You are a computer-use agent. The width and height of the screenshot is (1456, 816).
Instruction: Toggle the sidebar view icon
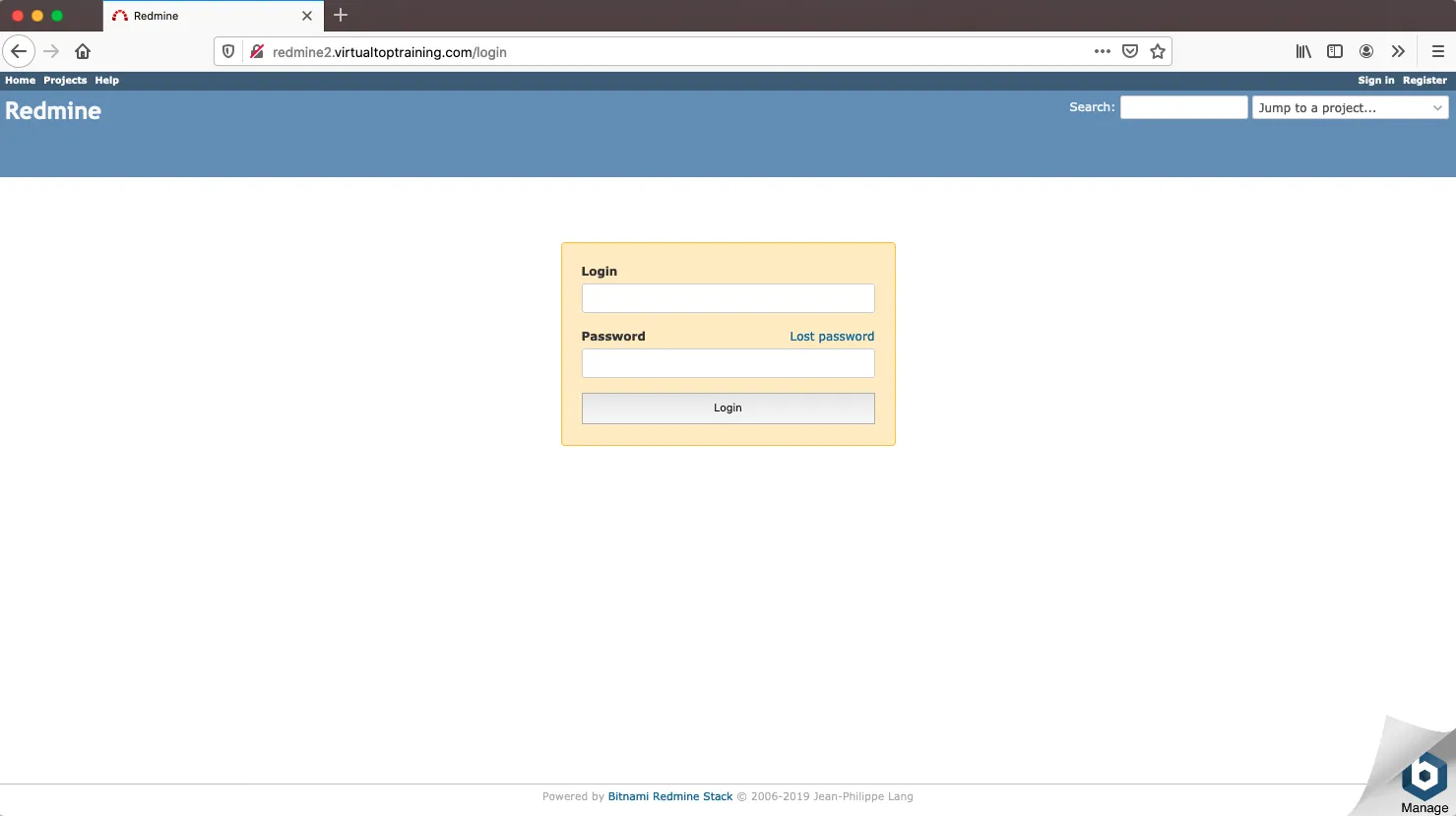tap(1335, 51)
